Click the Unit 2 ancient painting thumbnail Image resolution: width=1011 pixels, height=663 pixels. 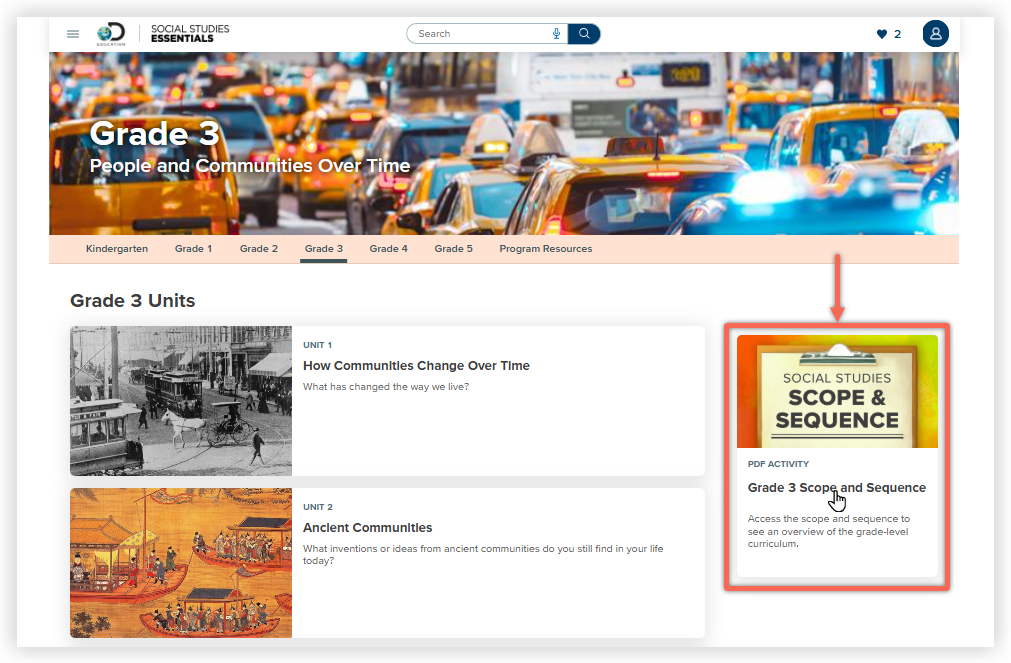(181, 563)
